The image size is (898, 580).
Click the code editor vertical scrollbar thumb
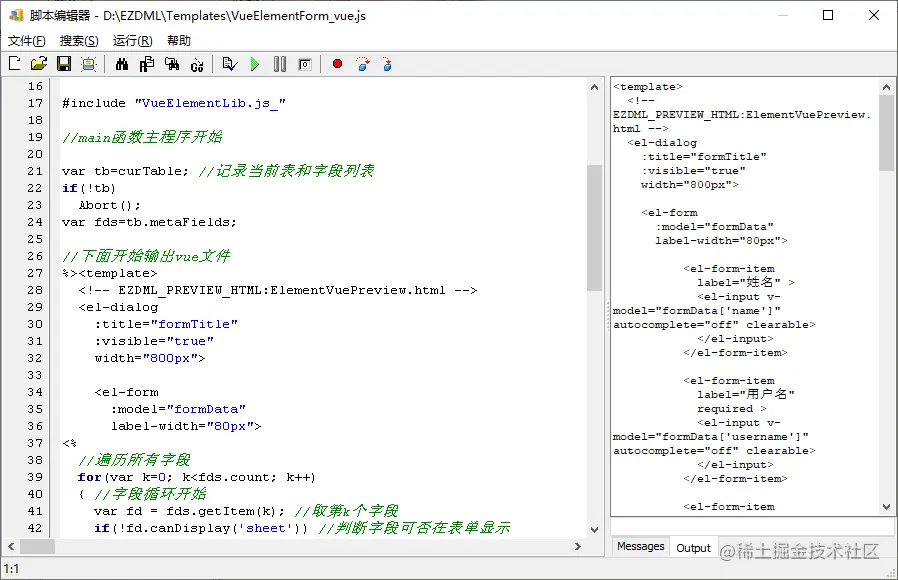pos(594,228)
